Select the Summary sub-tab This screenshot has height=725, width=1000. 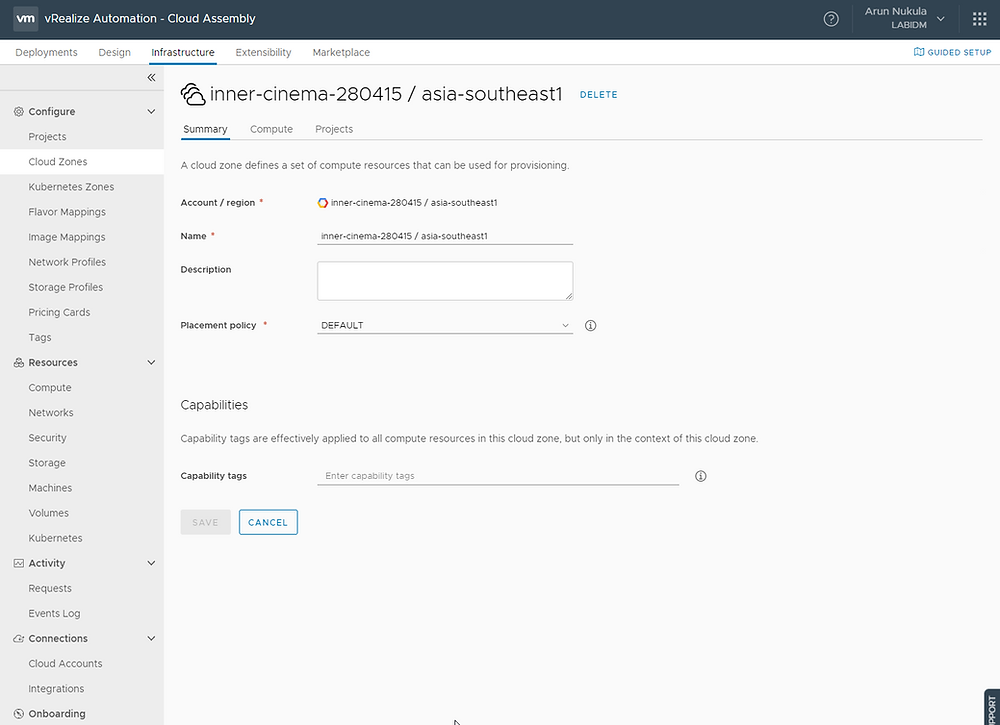(x=205, y=129)
